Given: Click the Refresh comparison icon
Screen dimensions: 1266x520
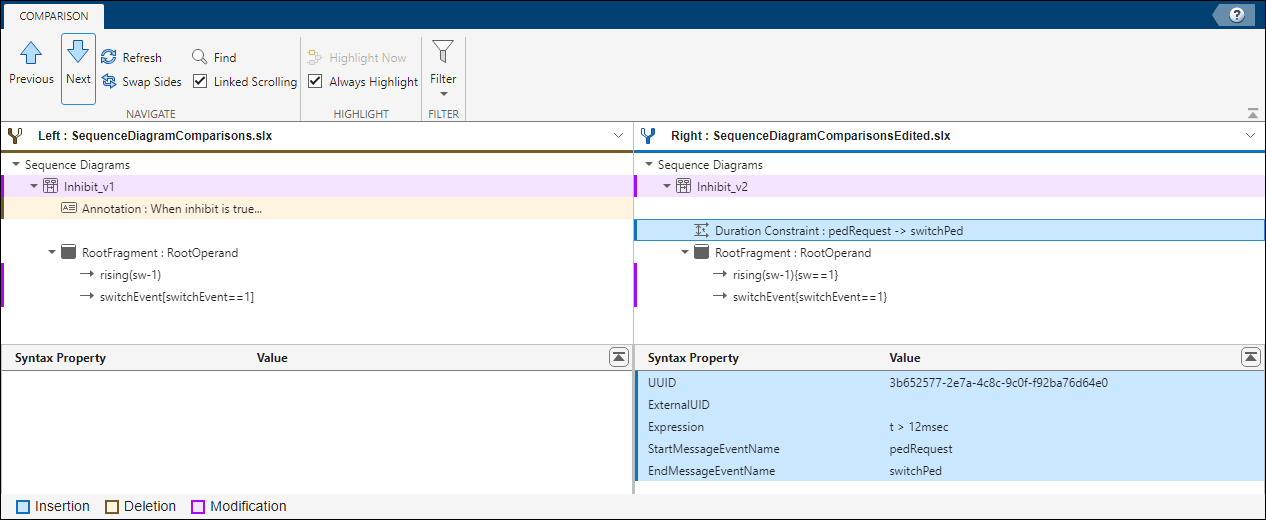Looking at the screenshot, I should pyautogui.click(x=109, y=58).
